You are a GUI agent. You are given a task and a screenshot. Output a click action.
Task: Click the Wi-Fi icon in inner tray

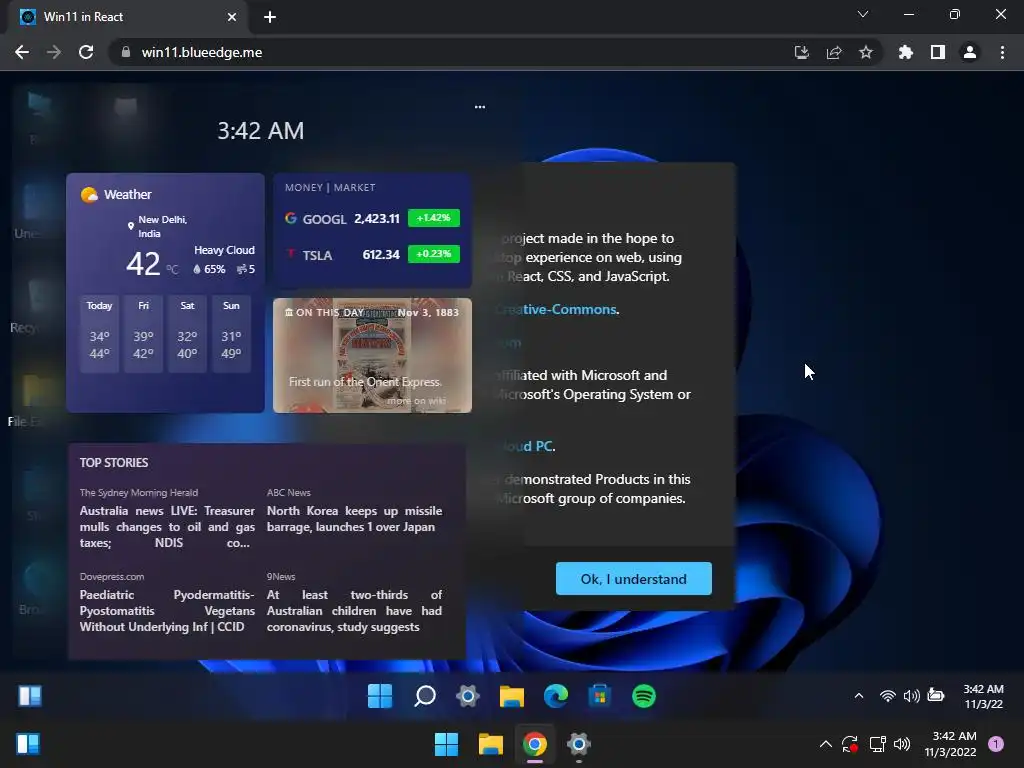pos(887,696)
